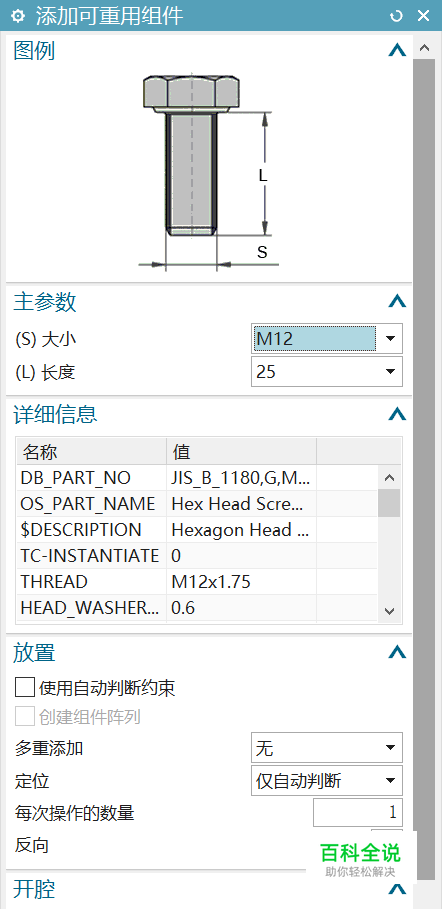Click the 每次操作的数量 input field
This screenshot has height=909, width=442.
click(x=358, y=812)
